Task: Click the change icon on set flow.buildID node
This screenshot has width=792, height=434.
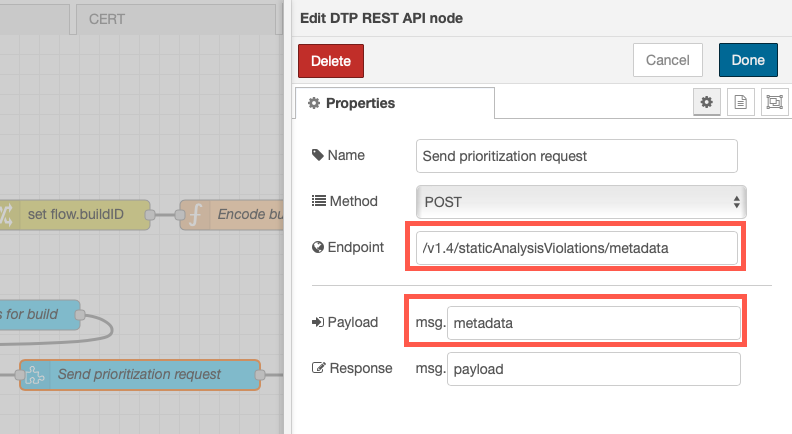Action: coord(6,215)
